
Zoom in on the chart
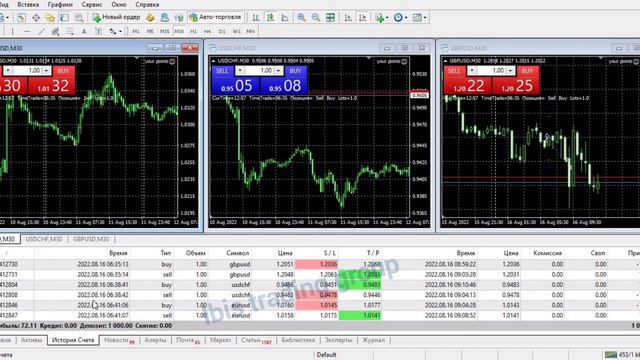(301, 17)
